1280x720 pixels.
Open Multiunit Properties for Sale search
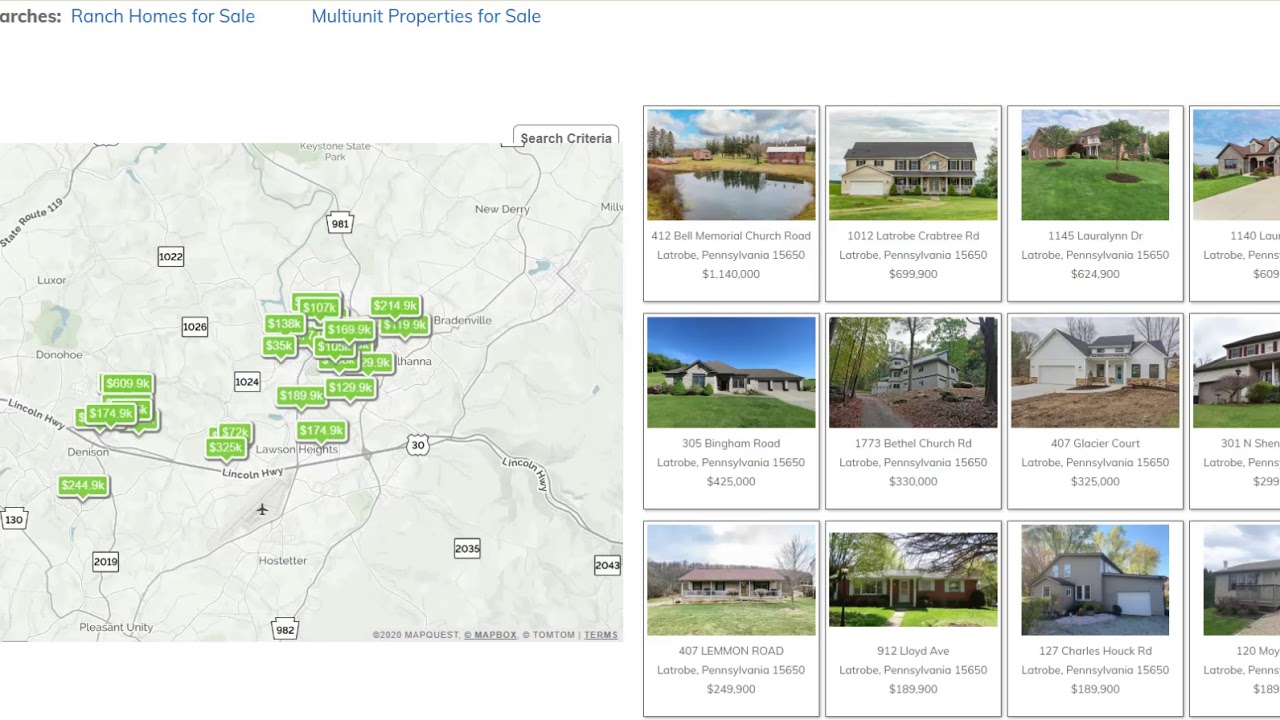tap(426, 16)
